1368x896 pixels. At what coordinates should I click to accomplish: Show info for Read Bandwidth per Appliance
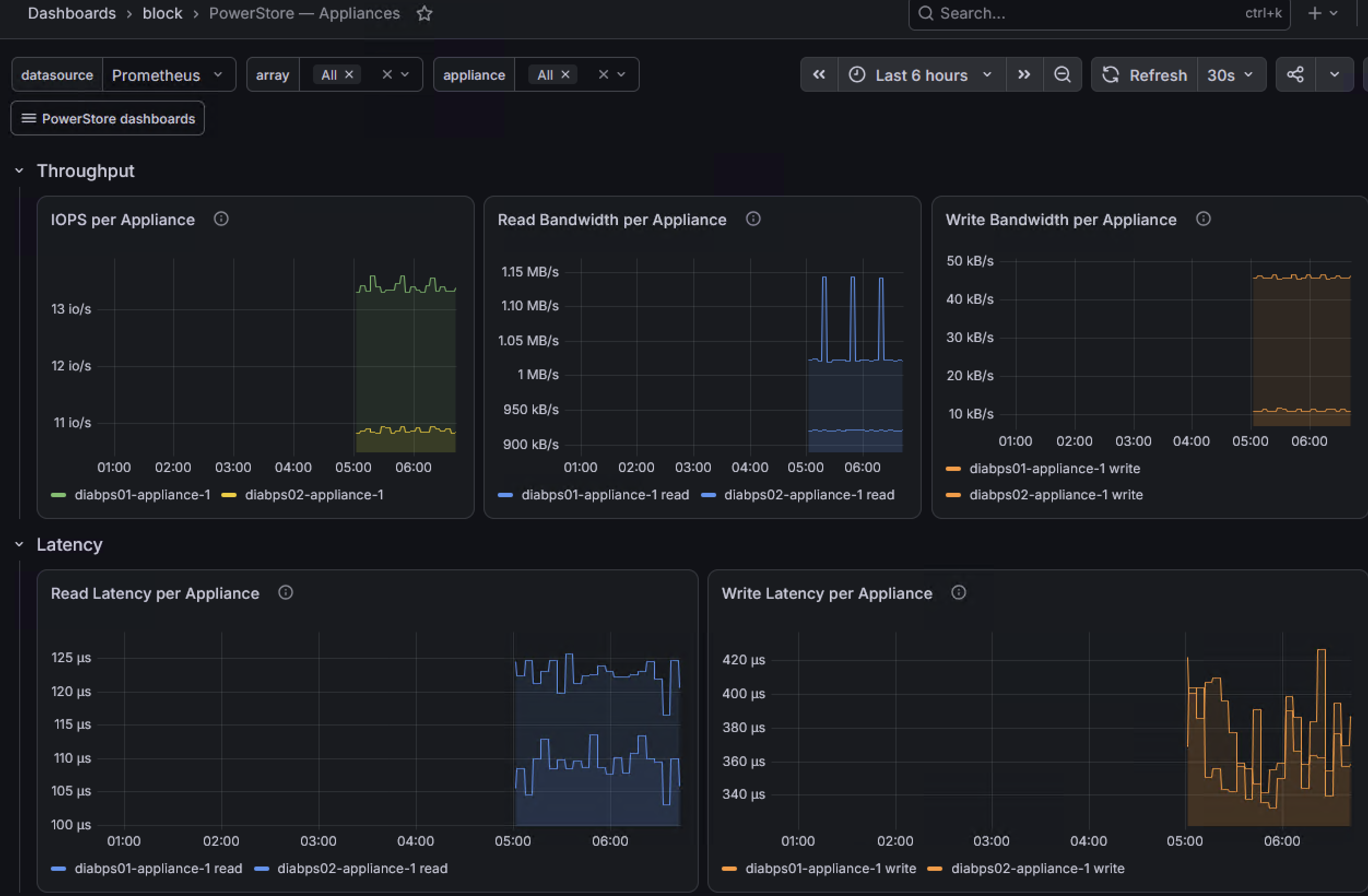753,219
